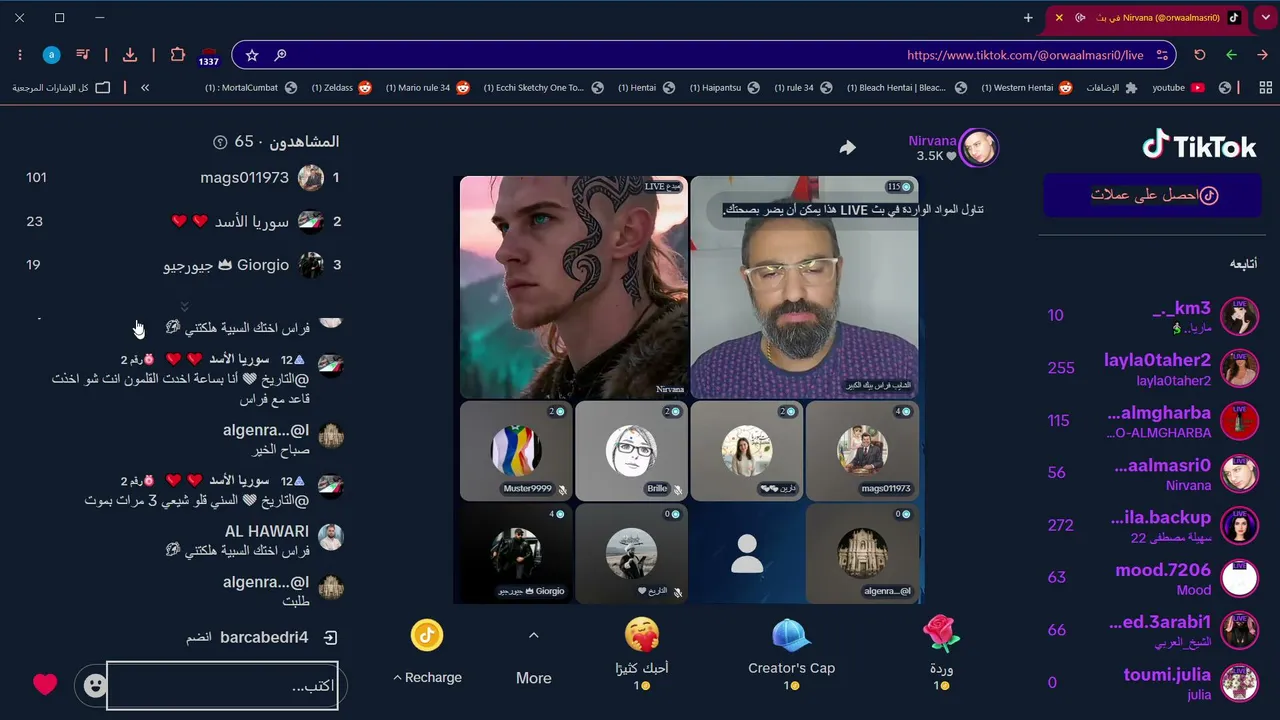Send the وردة rose gift
This screenshot has width=1280, height=720.
tap(942, 654)
